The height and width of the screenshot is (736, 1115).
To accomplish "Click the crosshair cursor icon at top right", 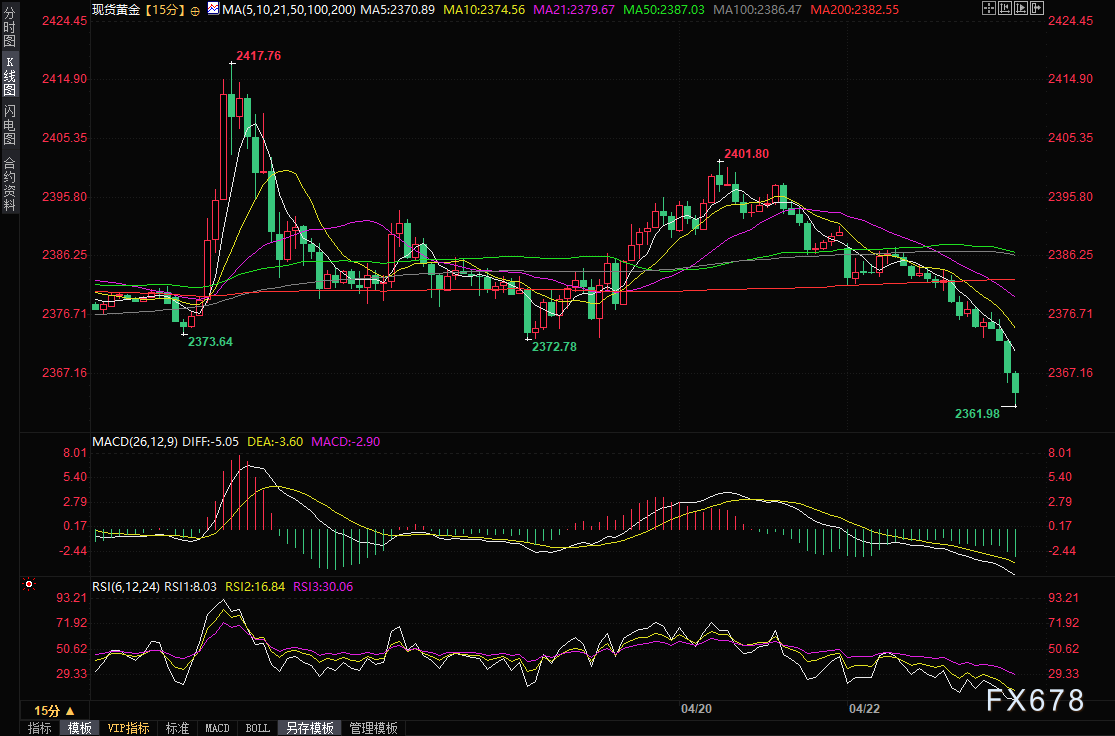I will pyautogui.click(x=988, y=9).
